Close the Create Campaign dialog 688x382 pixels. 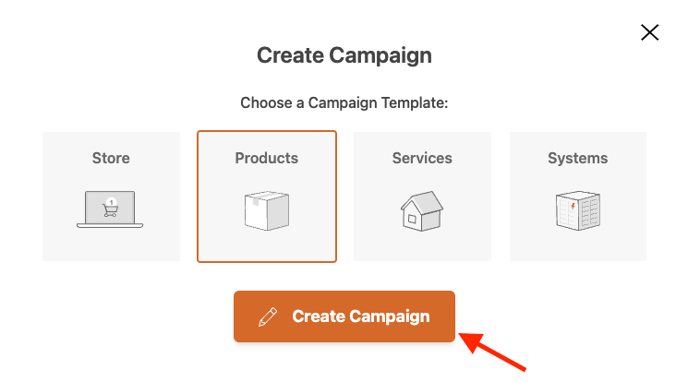pyautogui.click(x=649, y=32)
